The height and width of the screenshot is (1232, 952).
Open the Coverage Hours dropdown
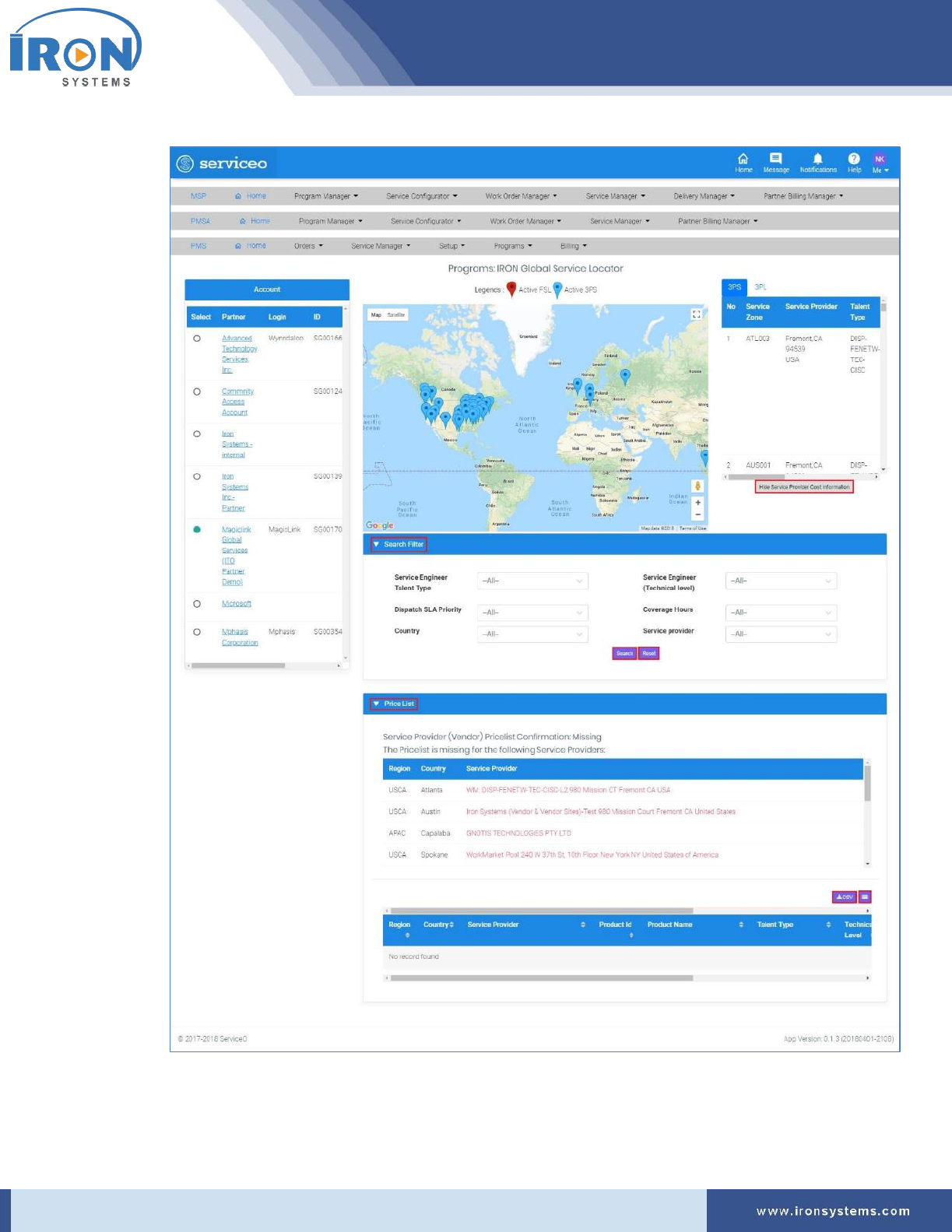781,612
